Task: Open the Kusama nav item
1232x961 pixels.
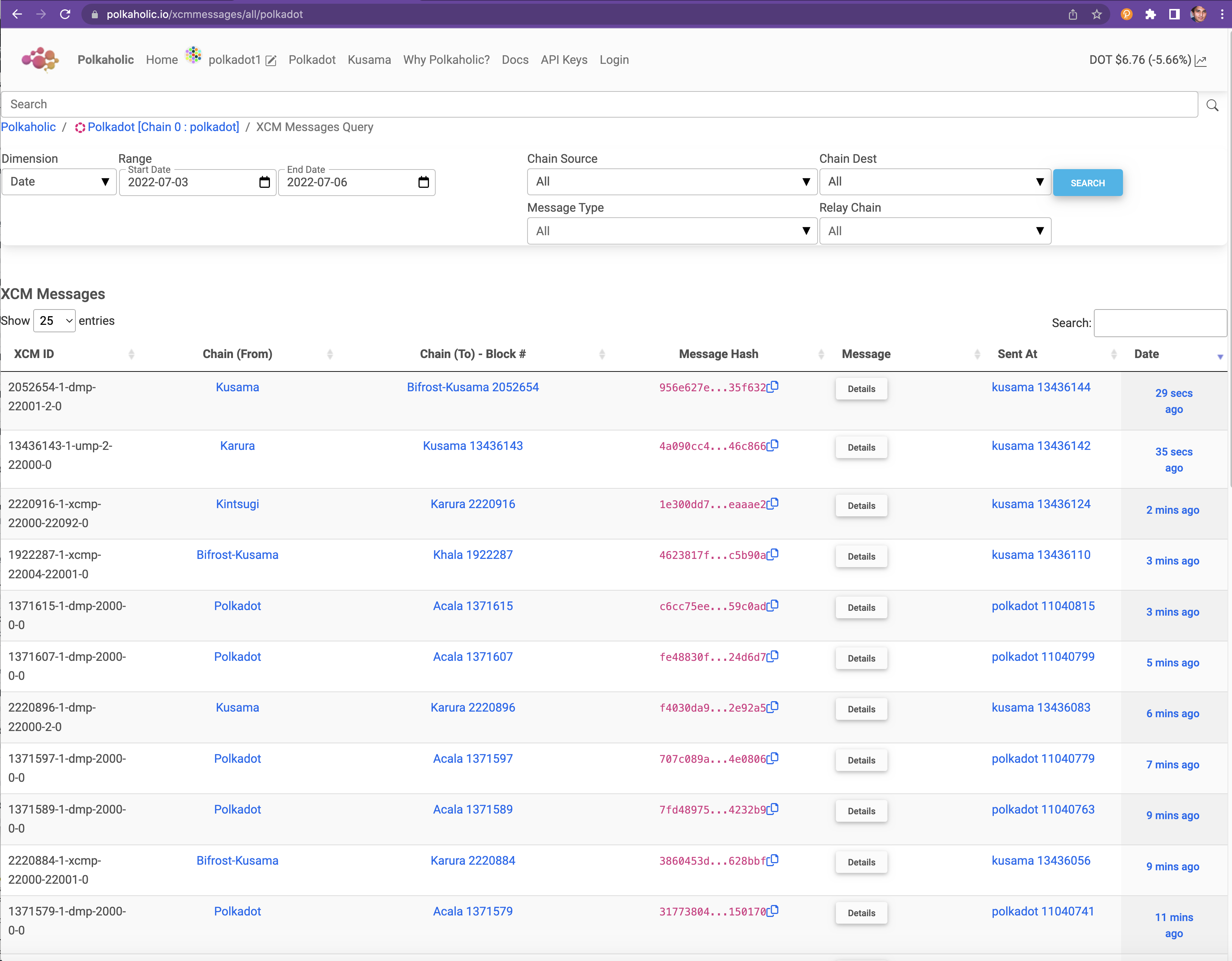Action: (369, 60)
